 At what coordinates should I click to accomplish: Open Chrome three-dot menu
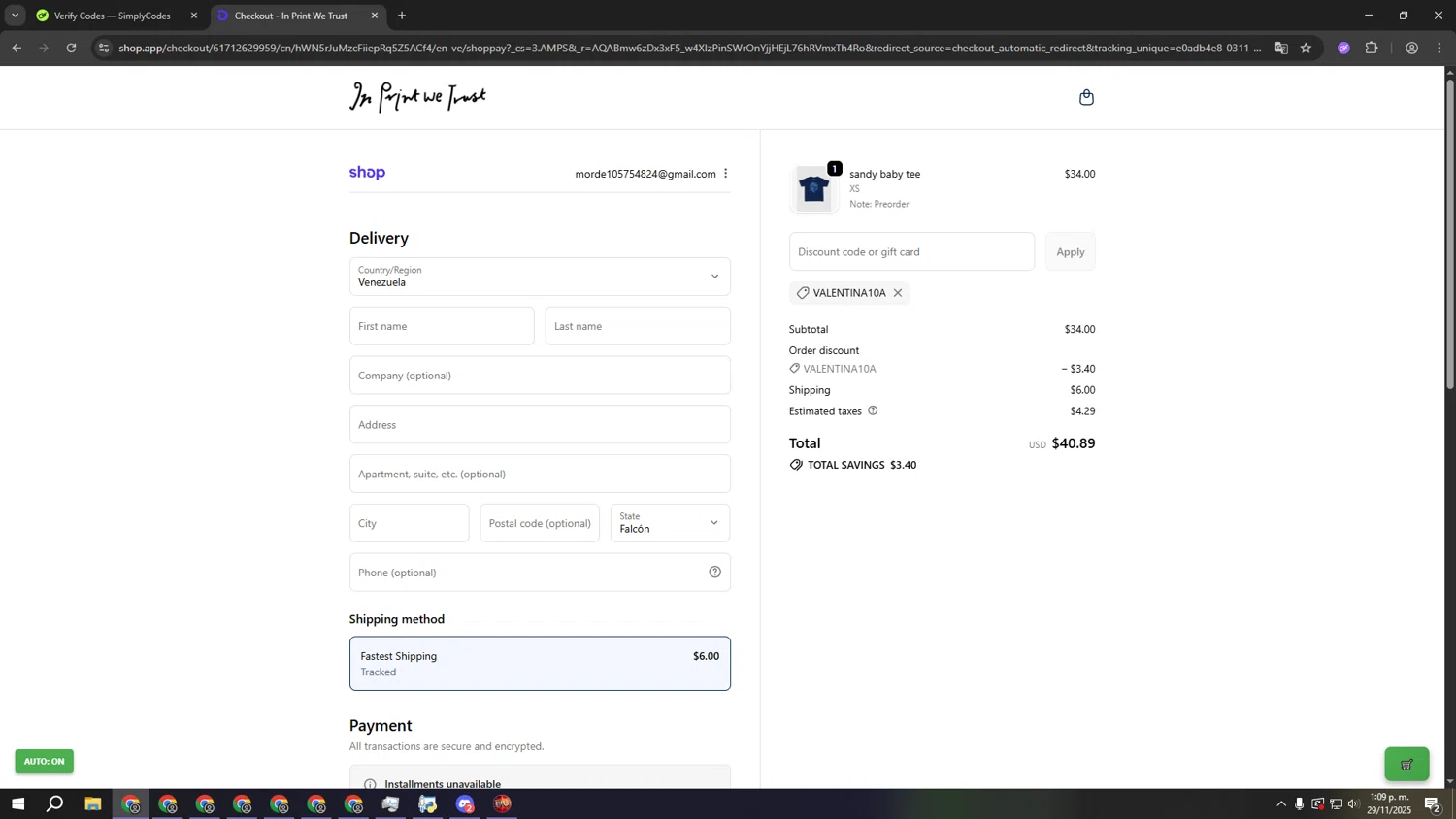pos(1439,48)
